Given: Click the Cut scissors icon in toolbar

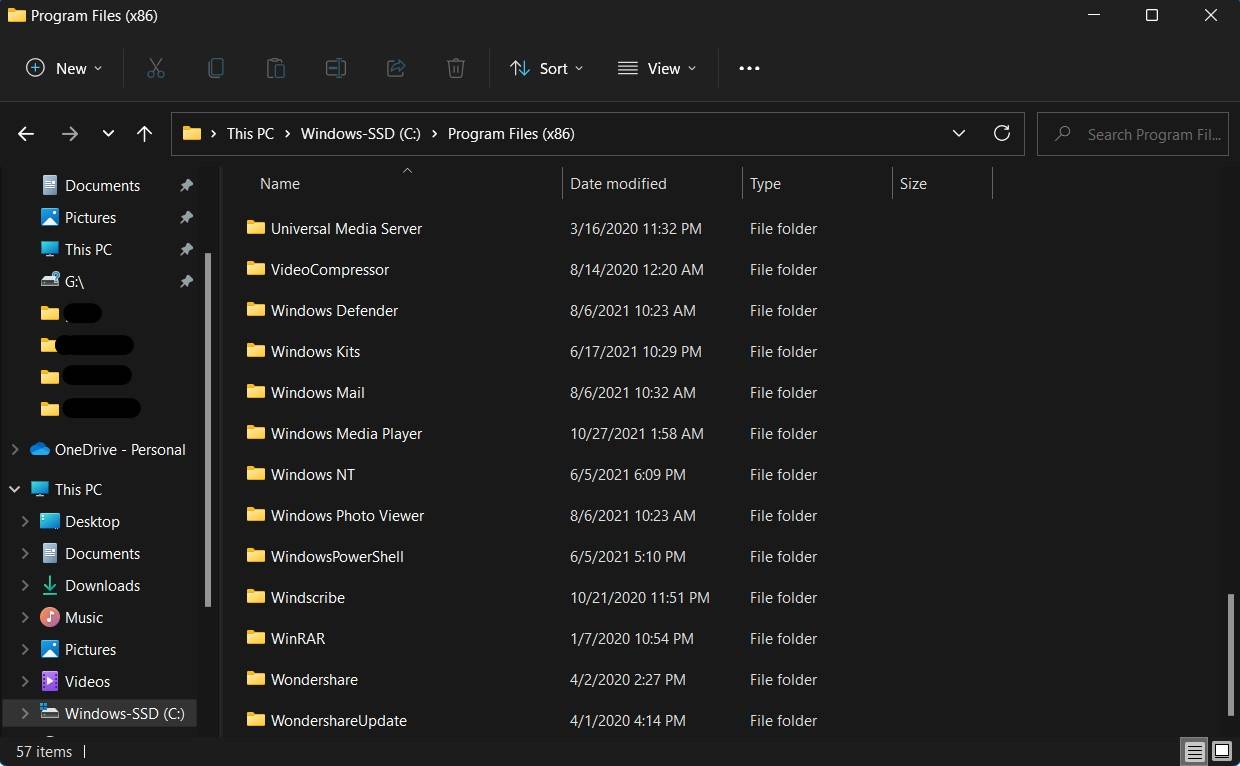Looking at the screenshot, I should [x=155, y=68].
